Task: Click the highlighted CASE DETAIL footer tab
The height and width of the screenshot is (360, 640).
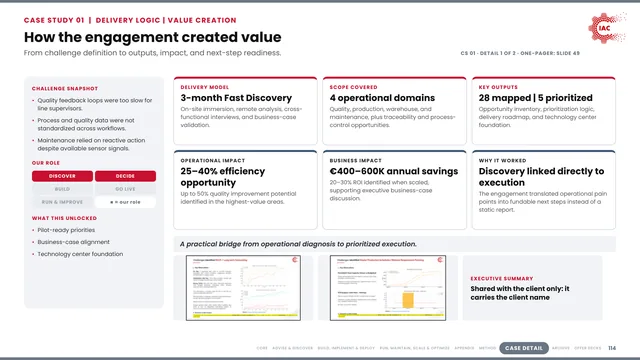Action: 524,348
